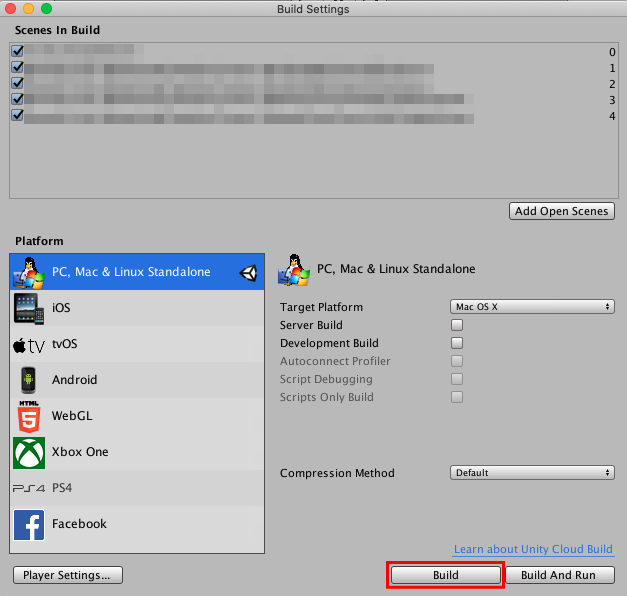Click the scene index number 4
The width and height of the screenshot is (627, 596).
[612, 116]
